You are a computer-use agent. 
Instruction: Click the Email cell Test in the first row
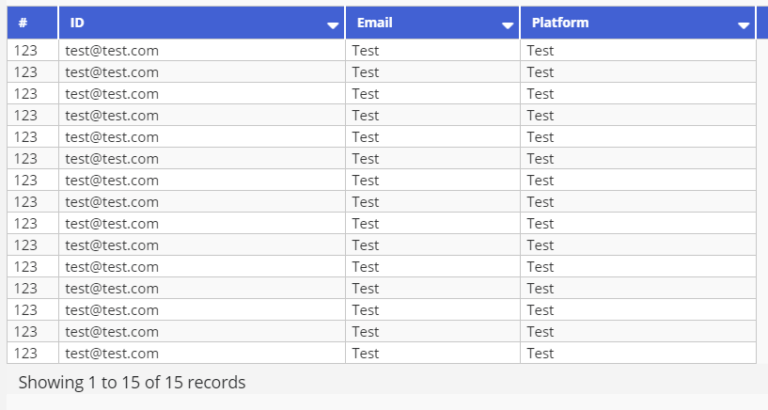click(365, 50)
